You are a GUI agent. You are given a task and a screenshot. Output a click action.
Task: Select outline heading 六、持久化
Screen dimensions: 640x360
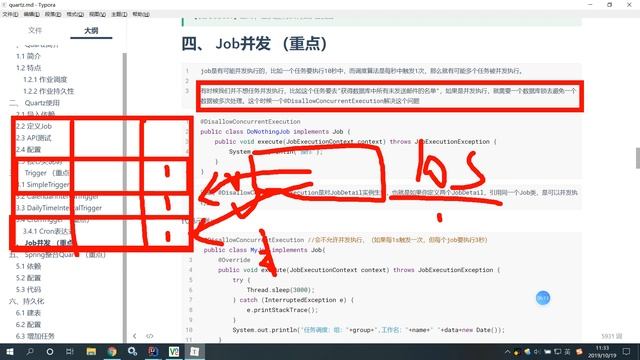27,301
